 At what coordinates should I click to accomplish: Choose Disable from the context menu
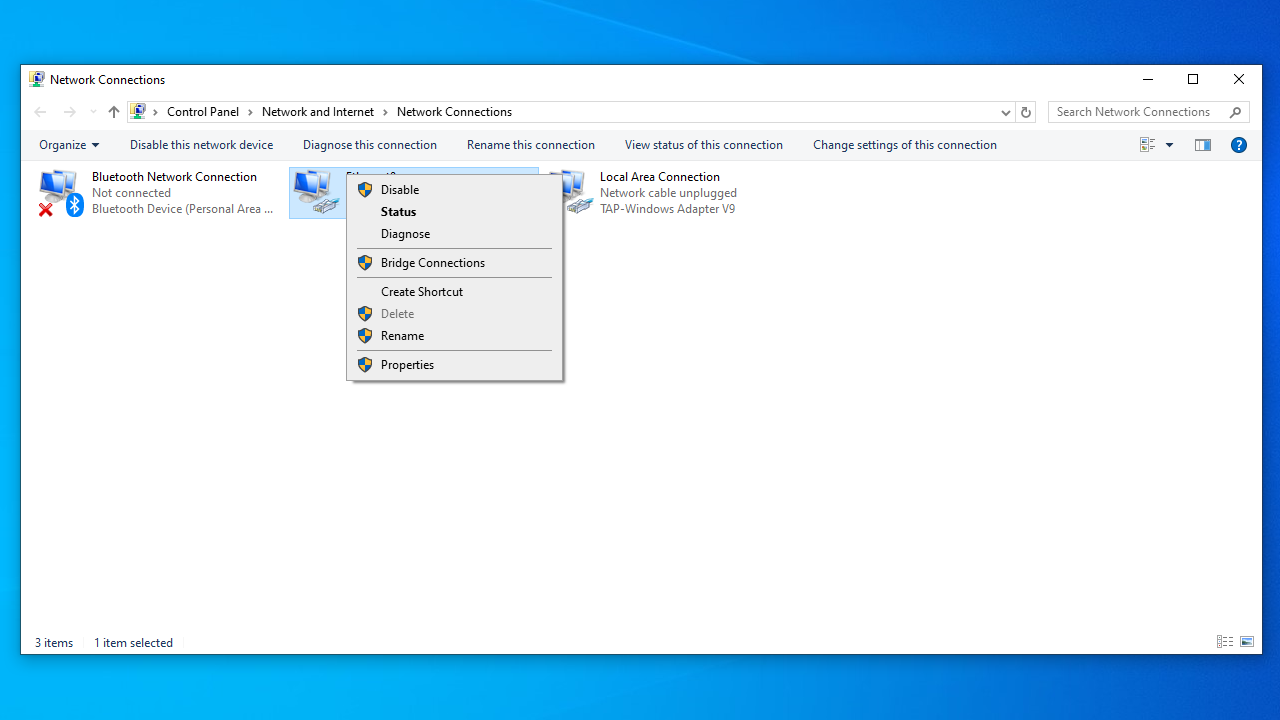pyautogui.click(x=400, y=190)
